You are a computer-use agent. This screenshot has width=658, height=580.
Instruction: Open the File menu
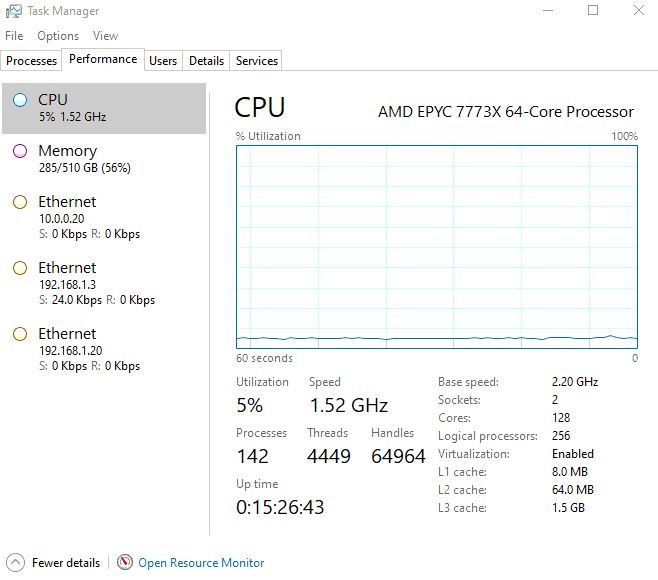[14, 36]
